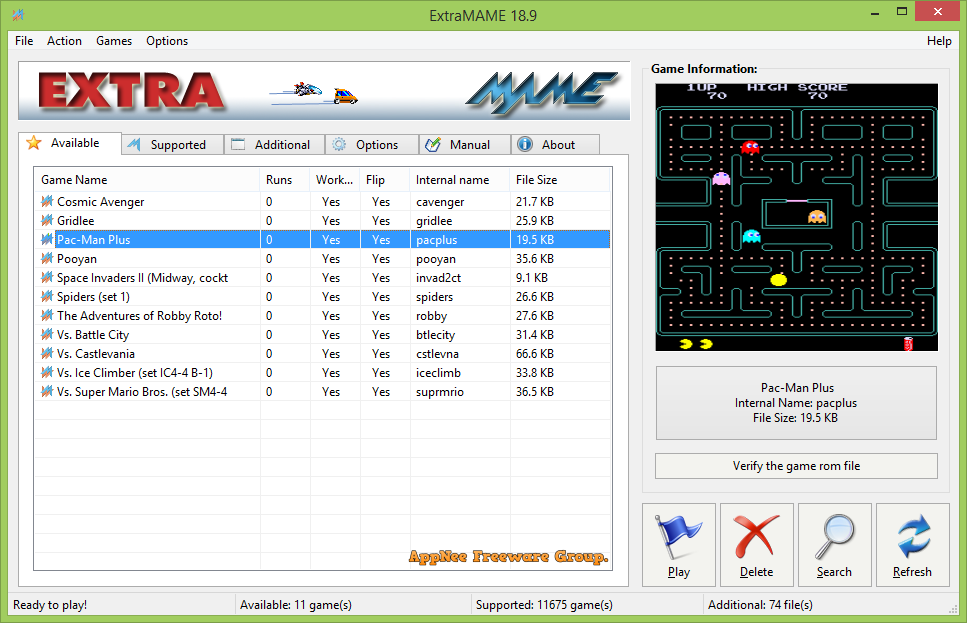Click Verify the game rom file

point(796,466)
